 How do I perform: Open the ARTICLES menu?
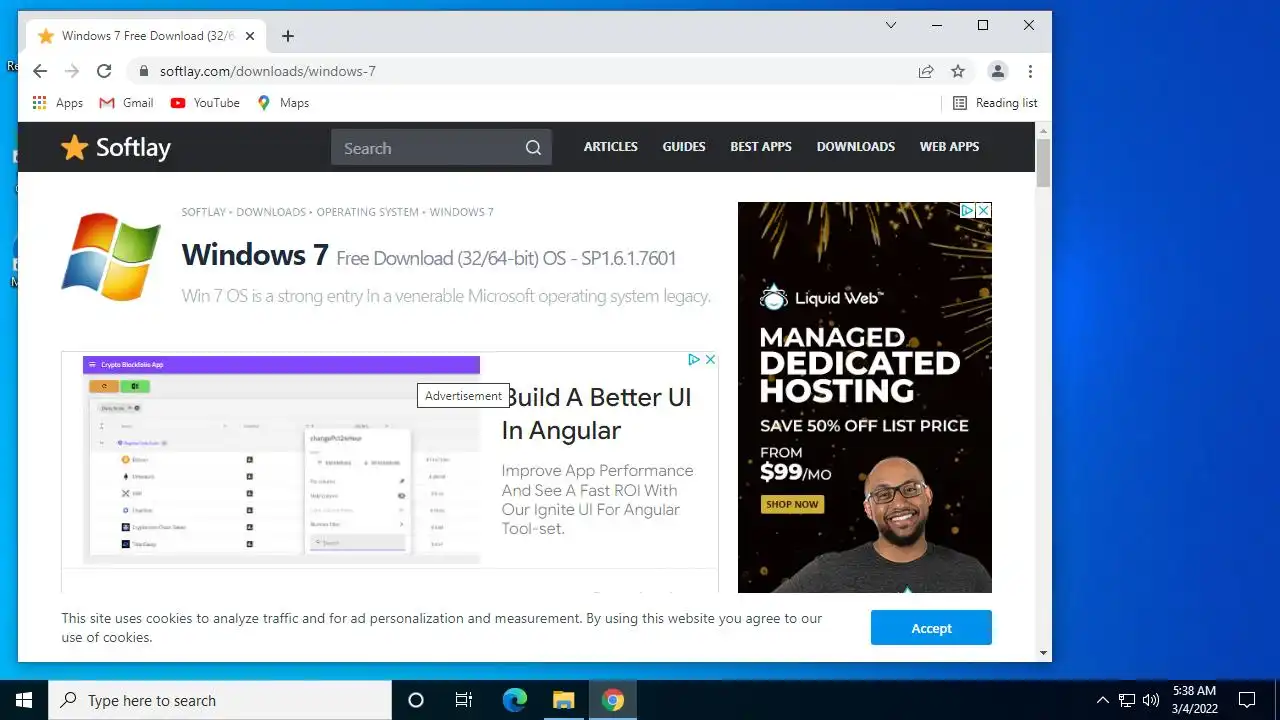point(611,147)
